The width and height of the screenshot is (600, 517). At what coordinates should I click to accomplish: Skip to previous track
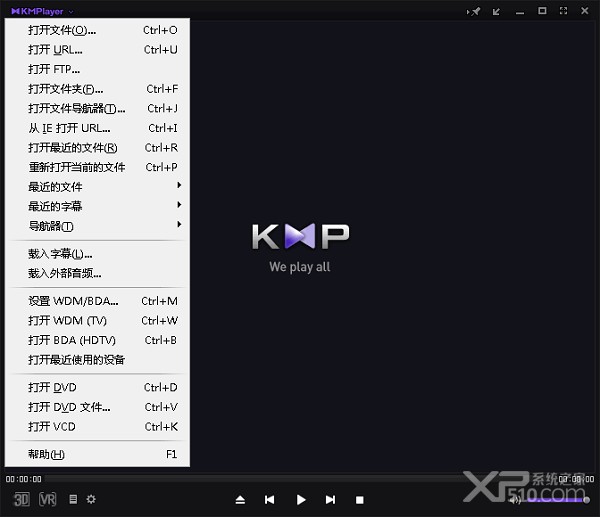[x=269, y=500]
